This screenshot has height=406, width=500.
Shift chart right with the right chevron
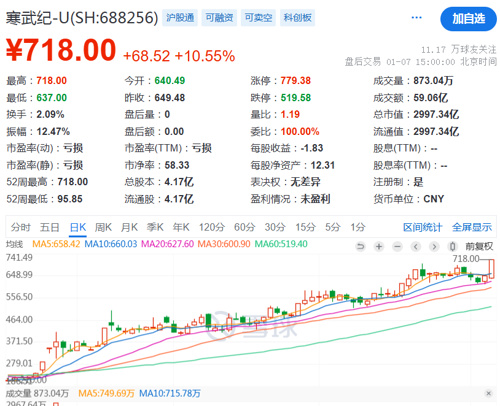[x=434, y=247]
